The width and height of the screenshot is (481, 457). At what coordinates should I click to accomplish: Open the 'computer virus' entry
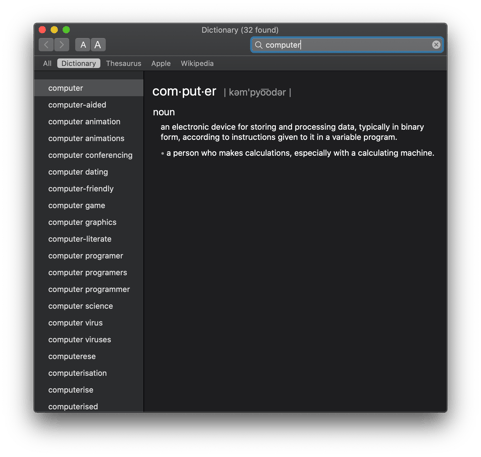point(89,323)
